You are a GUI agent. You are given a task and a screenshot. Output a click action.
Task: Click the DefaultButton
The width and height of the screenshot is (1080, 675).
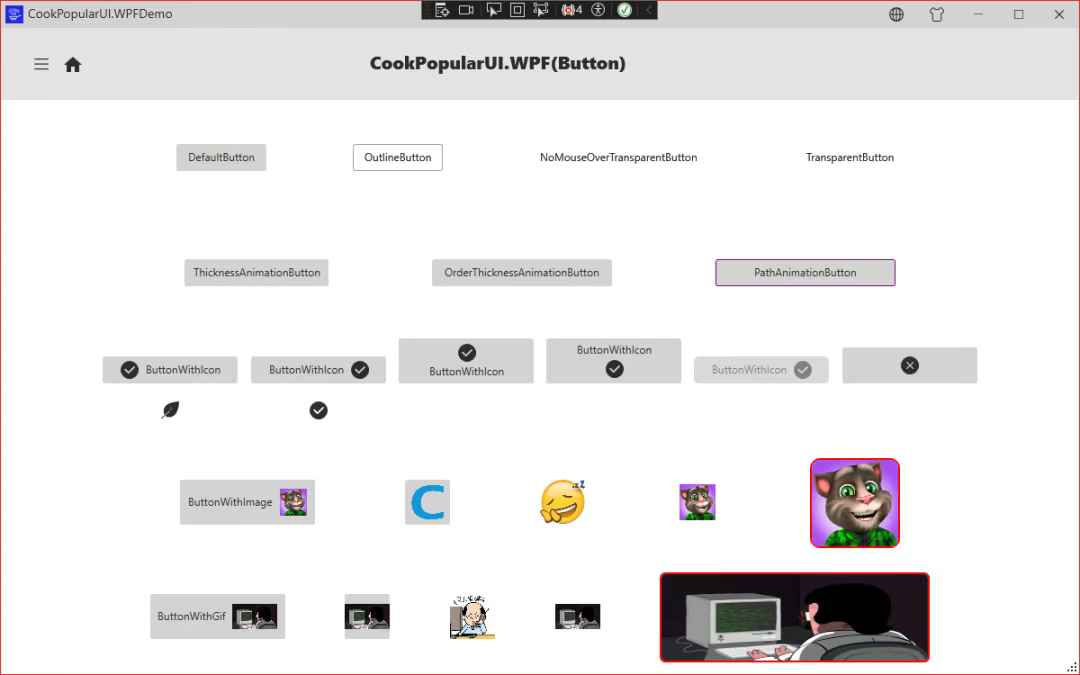click(x=221, y=158)
